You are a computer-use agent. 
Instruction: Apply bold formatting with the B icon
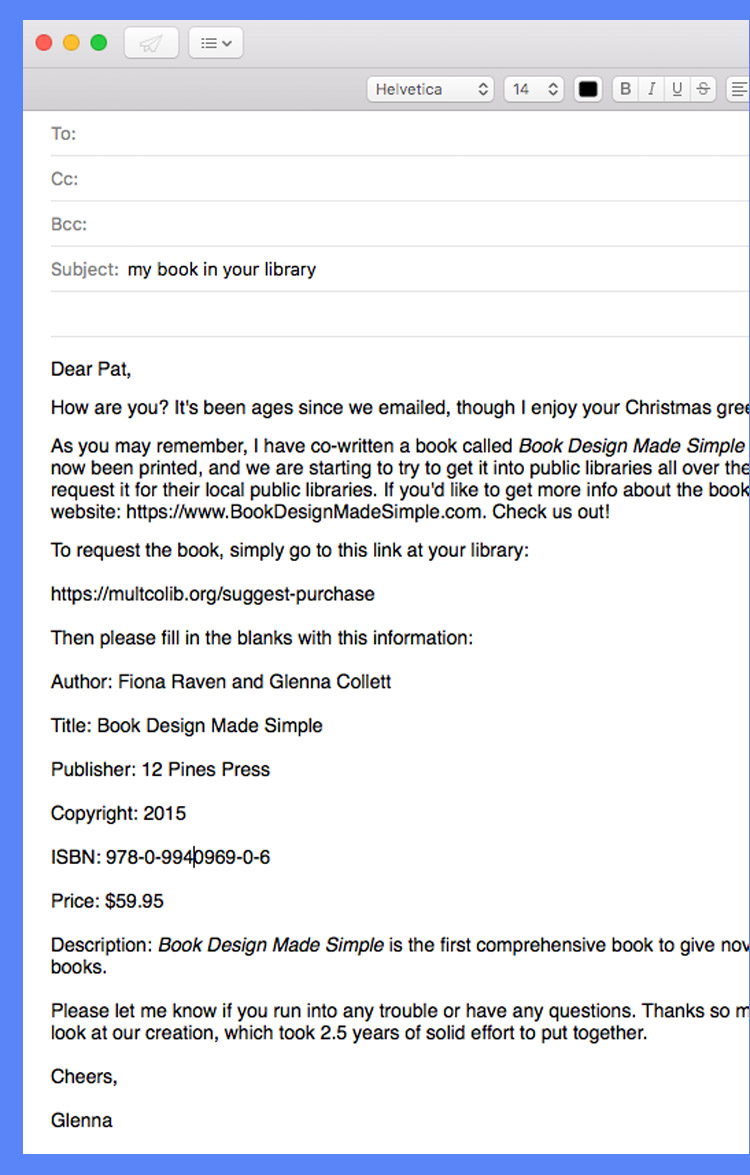click(624, 88)
